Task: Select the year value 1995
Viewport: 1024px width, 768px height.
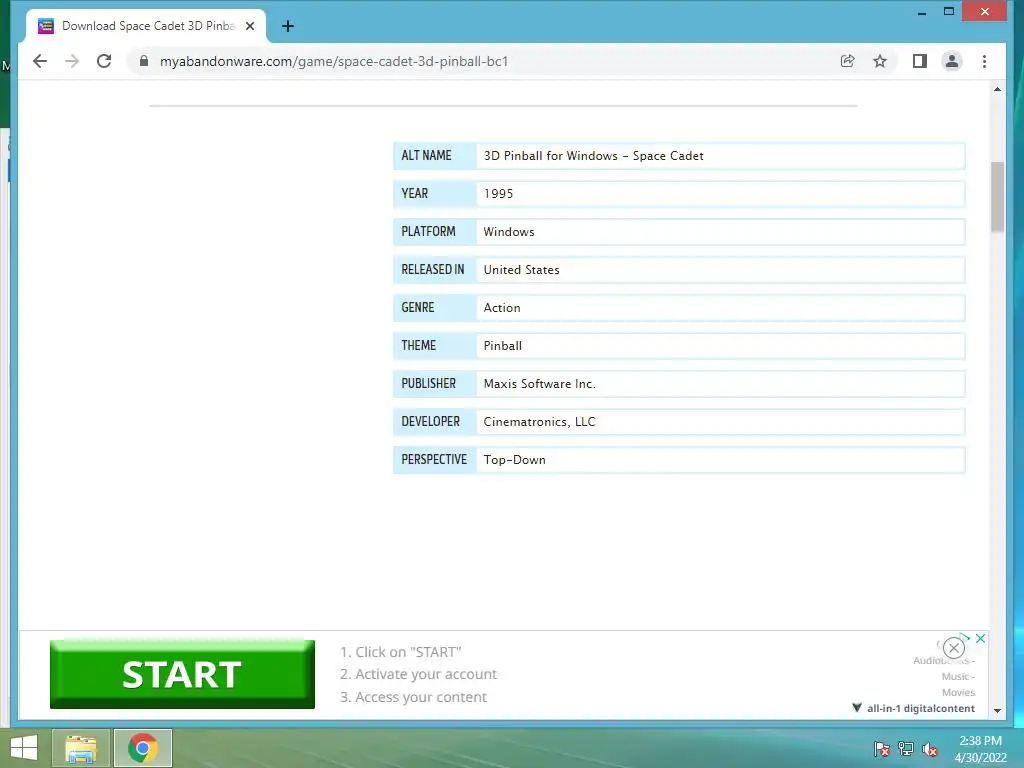Action: click(x=498, y=194)
